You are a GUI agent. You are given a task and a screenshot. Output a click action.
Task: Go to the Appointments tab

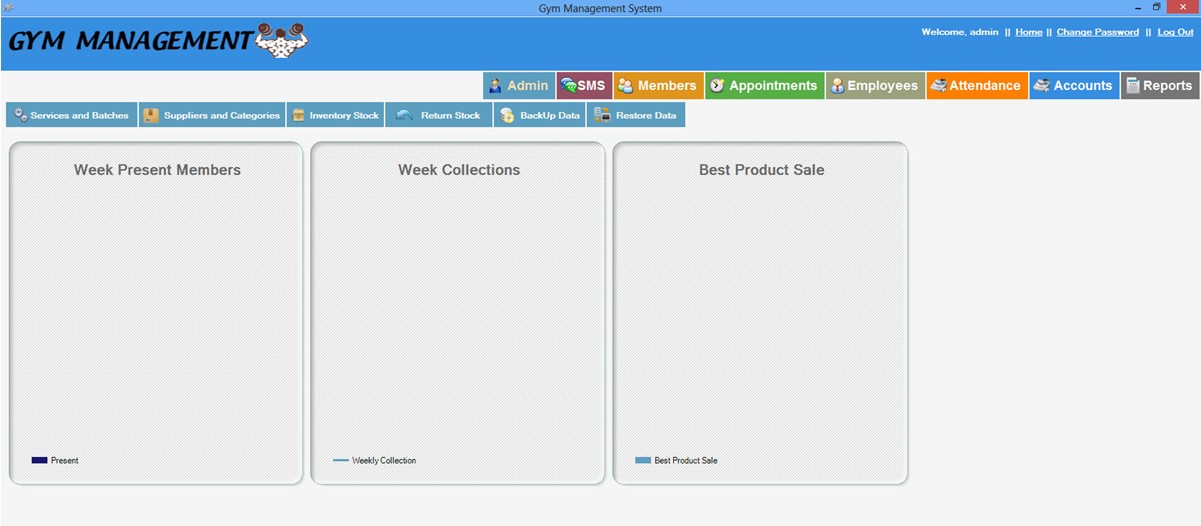click(x=764, y=86)
